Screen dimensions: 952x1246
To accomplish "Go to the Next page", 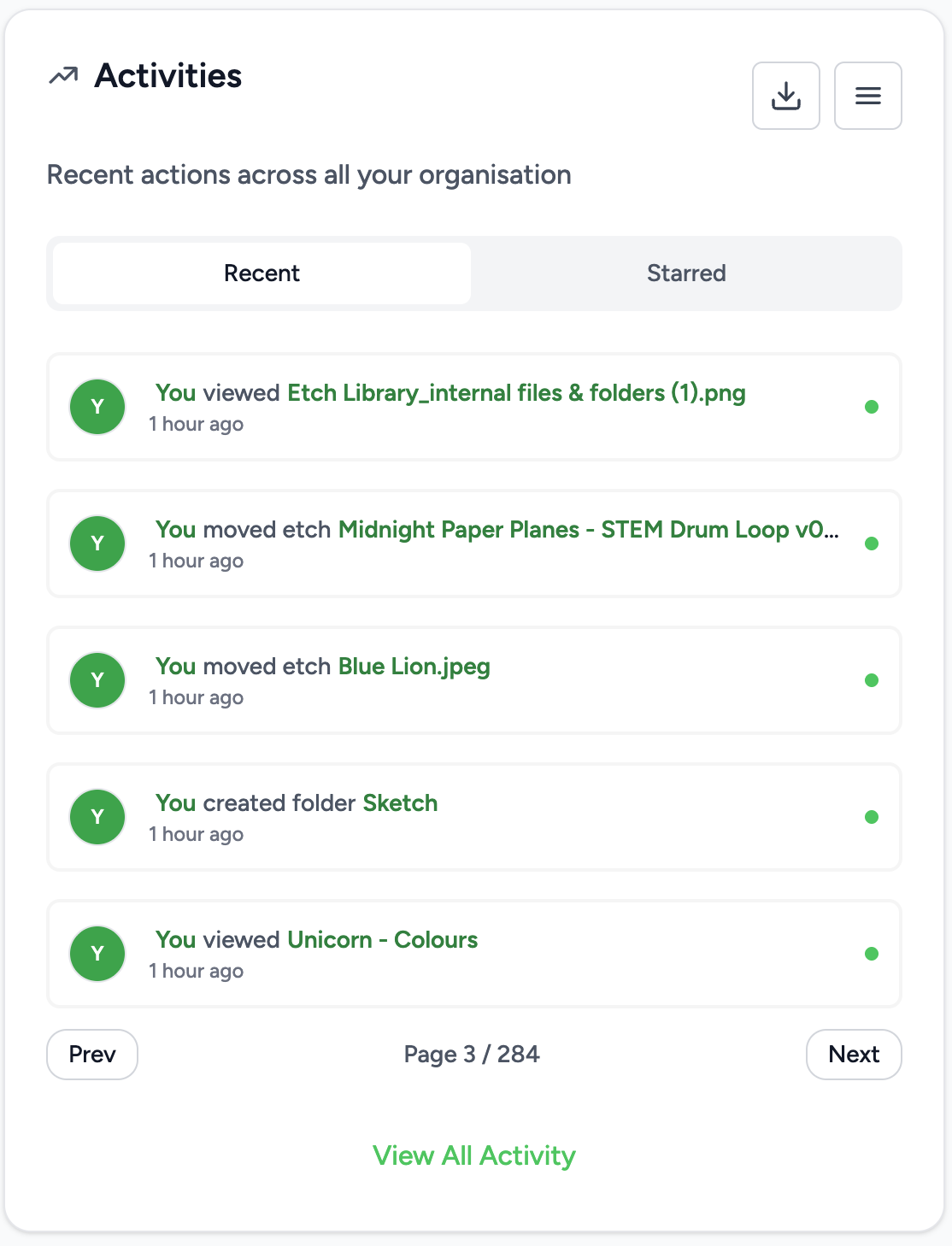I will point(854,1055).
